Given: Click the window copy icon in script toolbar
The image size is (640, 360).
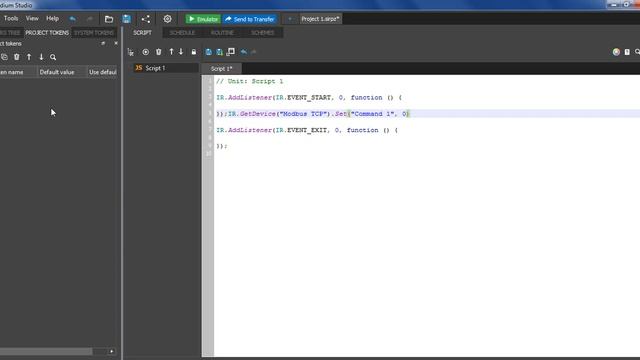Looking at the screenshot, I should [231, 51].
